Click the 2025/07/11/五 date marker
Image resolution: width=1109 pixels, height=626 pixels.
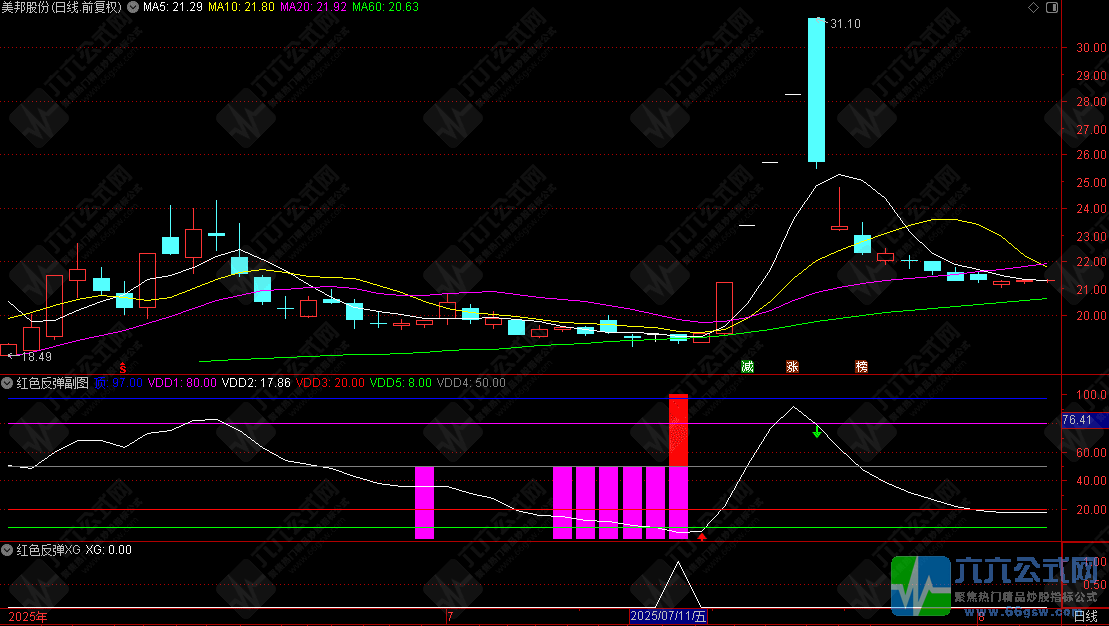668,616
